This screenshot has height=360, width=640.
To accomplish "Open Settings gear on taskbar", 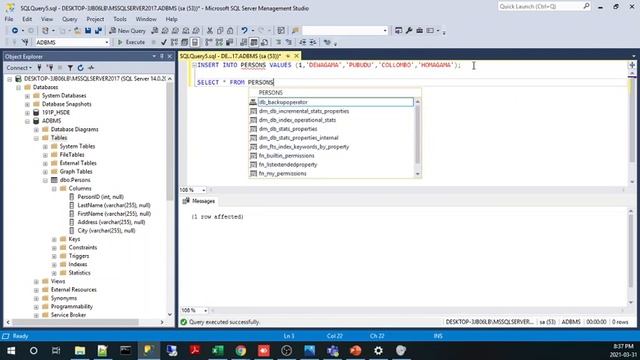I will click(x=378, y=350).
